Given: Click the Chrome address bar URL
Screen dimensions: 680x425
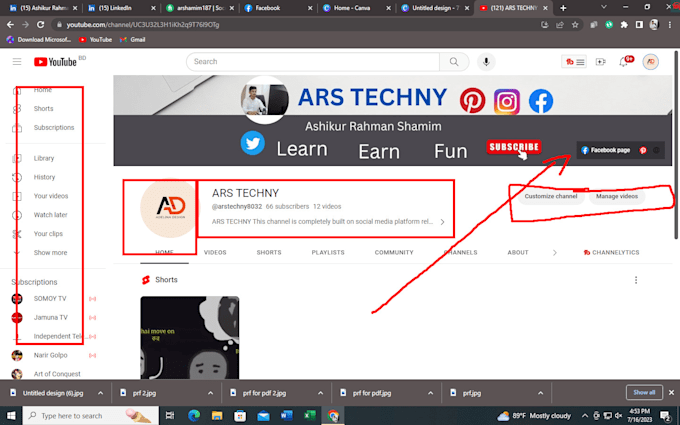Looking at the screenshot, I should tap(143, 25).
